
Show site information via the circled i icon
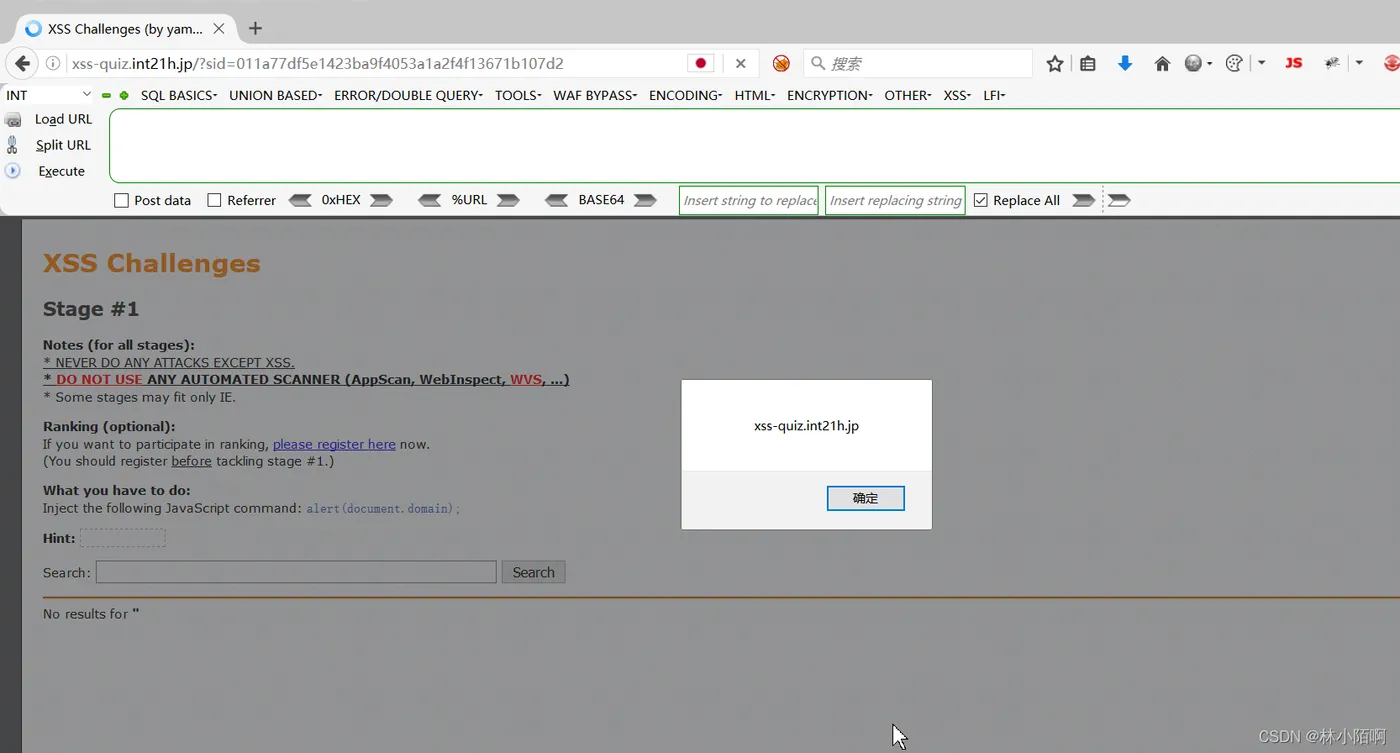click(53, 63)
